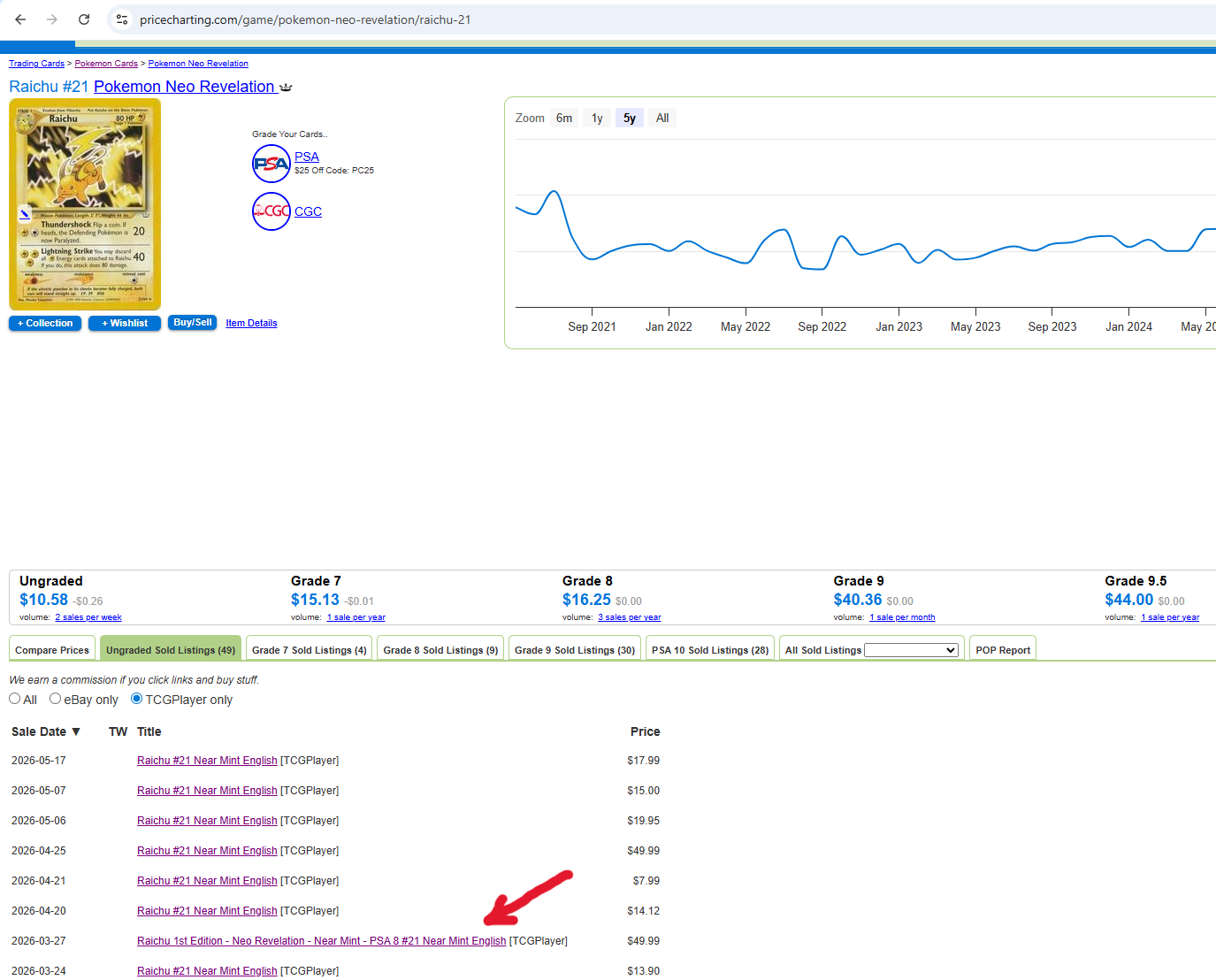Click the browser back arrow

pyautogui.click(x=20, y=19)
